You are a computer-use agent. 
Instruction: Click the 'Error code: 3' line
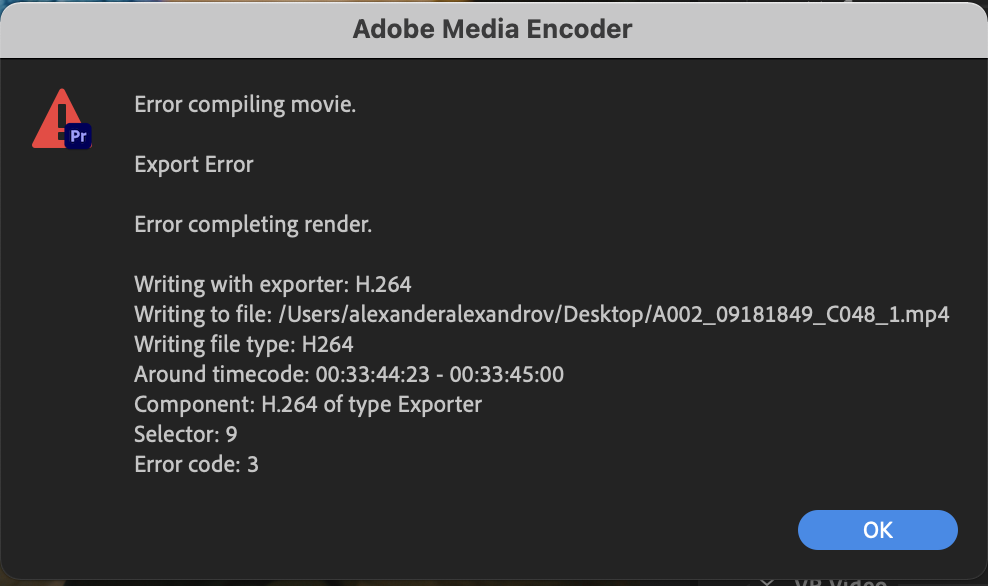(x=196, y=465)
